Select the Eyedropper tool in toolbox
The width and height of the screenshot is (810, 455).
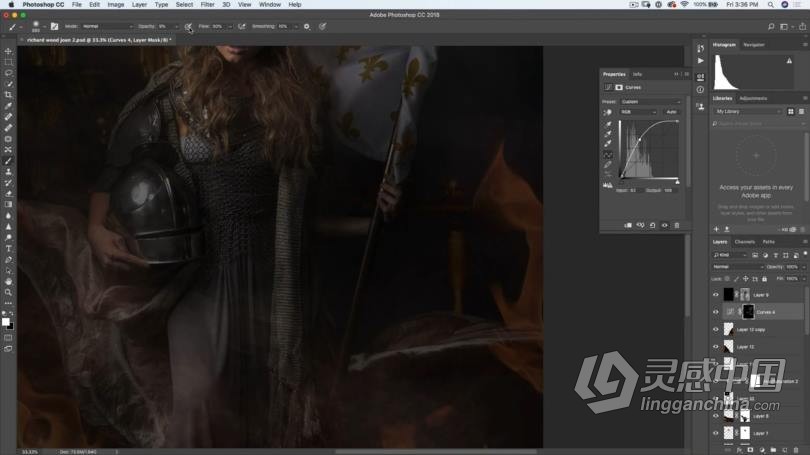(8, 106)
